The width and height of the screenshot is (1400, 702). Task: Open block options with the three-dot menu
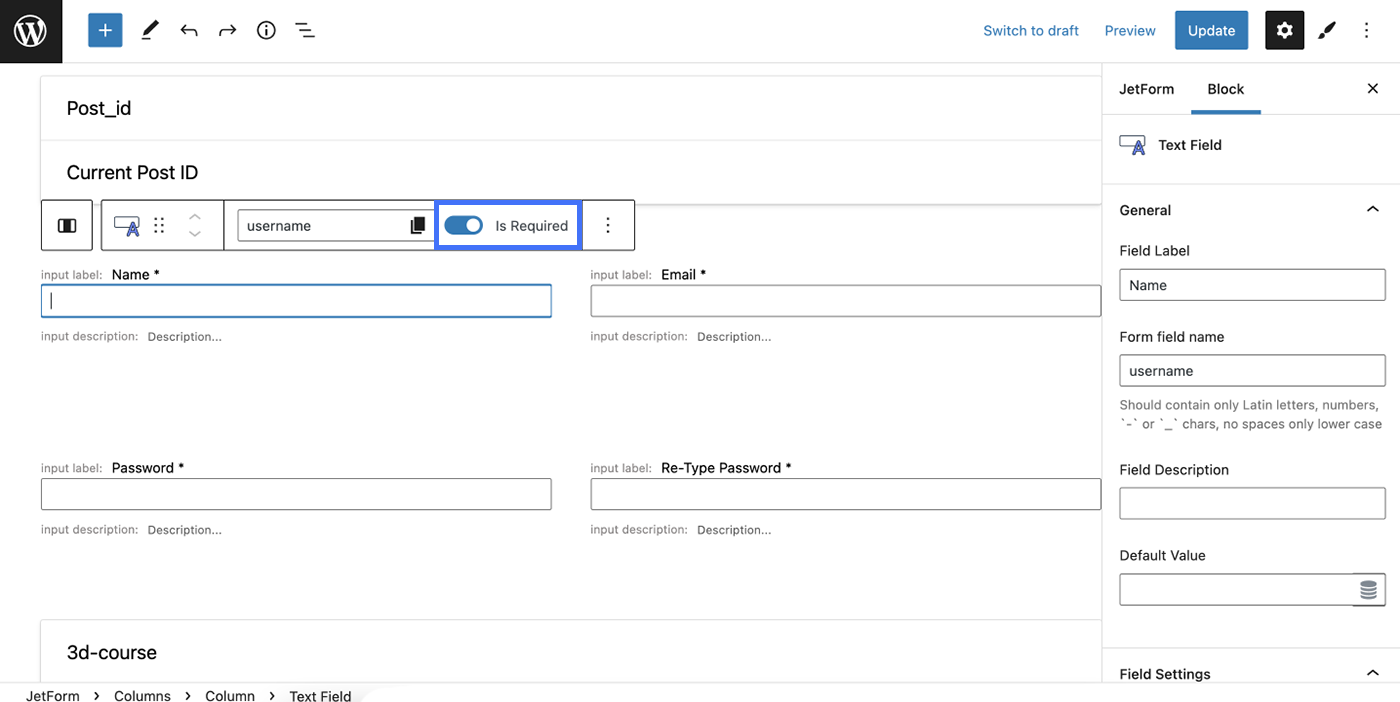pos(608,225)
